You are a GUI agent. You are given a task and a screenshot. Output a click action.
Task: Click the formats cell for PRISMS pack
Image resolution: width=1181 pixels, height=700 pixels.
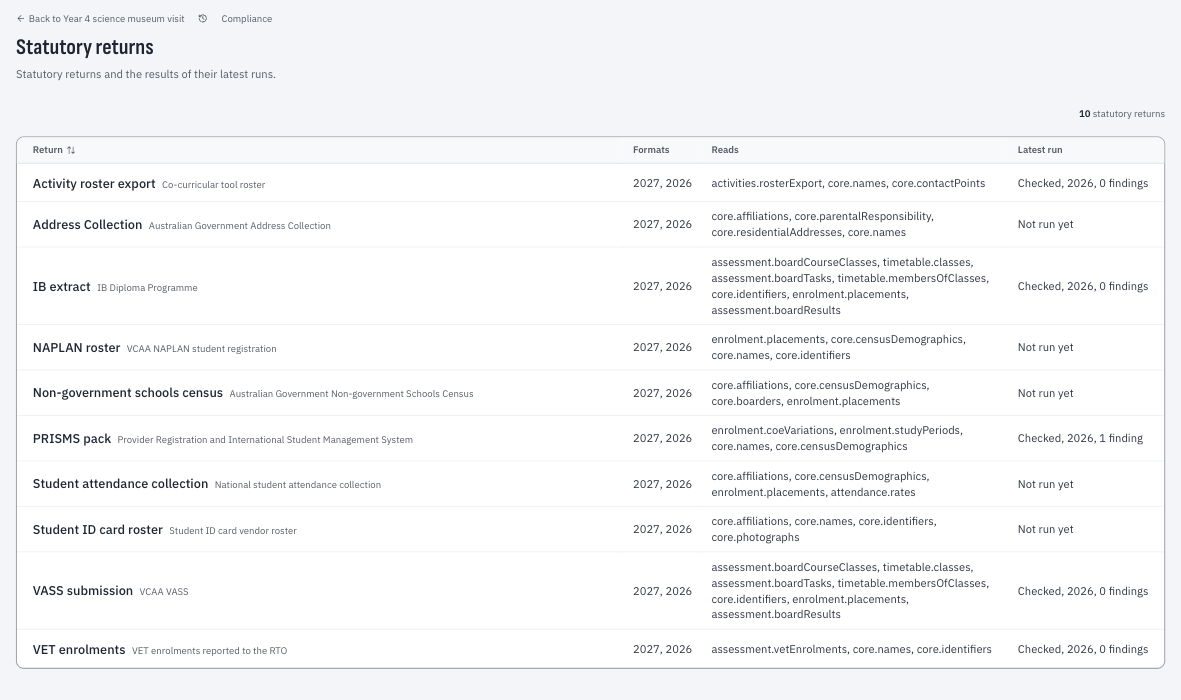tap(662, 439)
